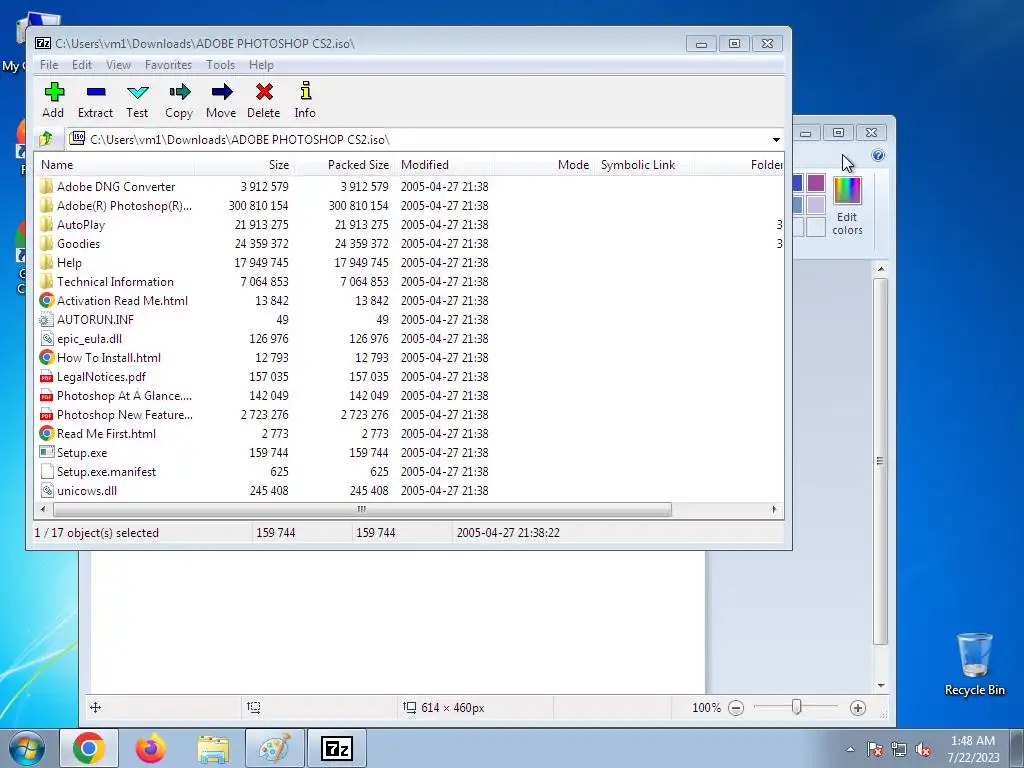Go up one folder level icon
The height and width of the screenshot is (768, 1024).
click(46, 139)
